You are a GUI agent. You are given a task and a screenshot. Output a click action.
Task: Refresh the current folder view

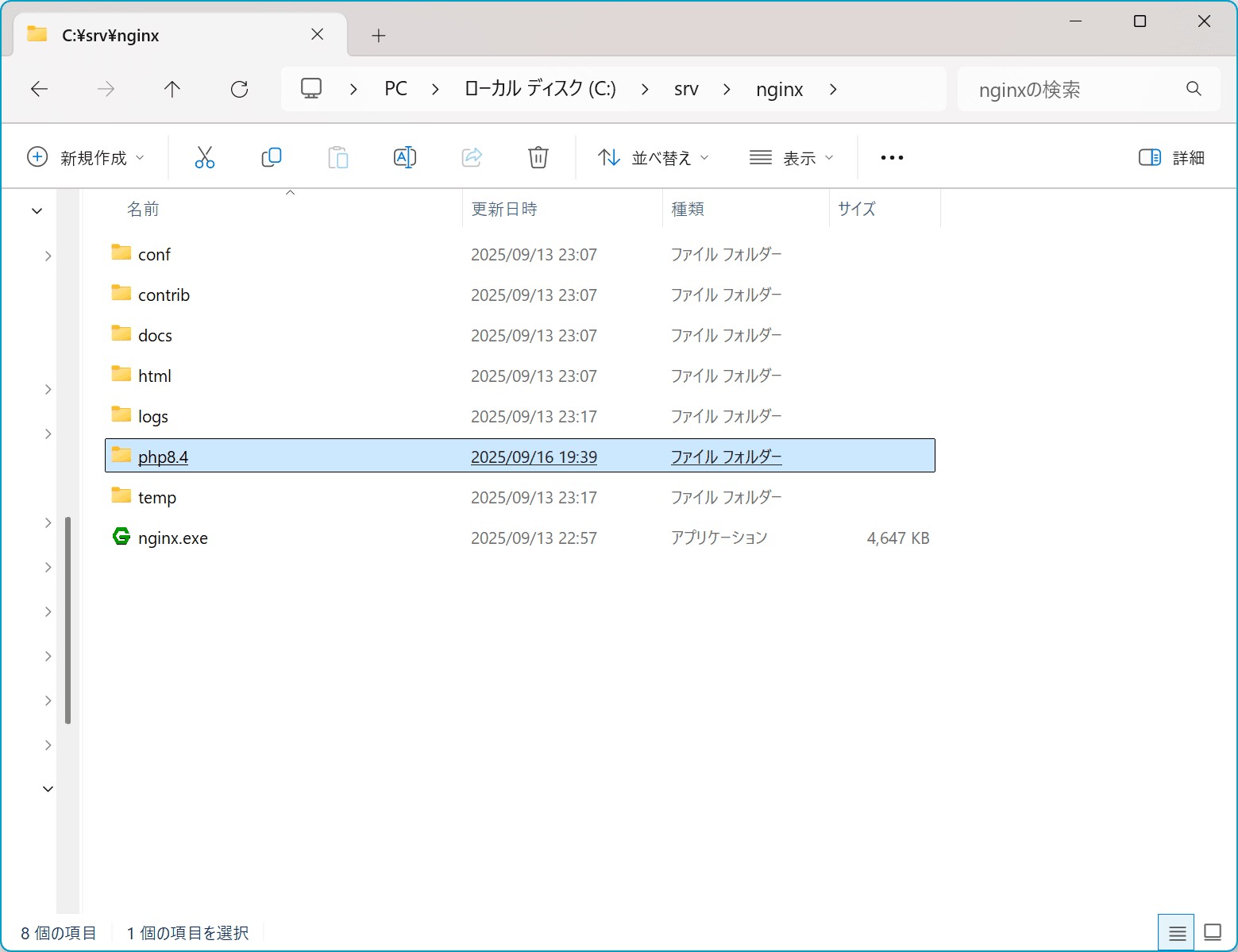pos(239,89)
